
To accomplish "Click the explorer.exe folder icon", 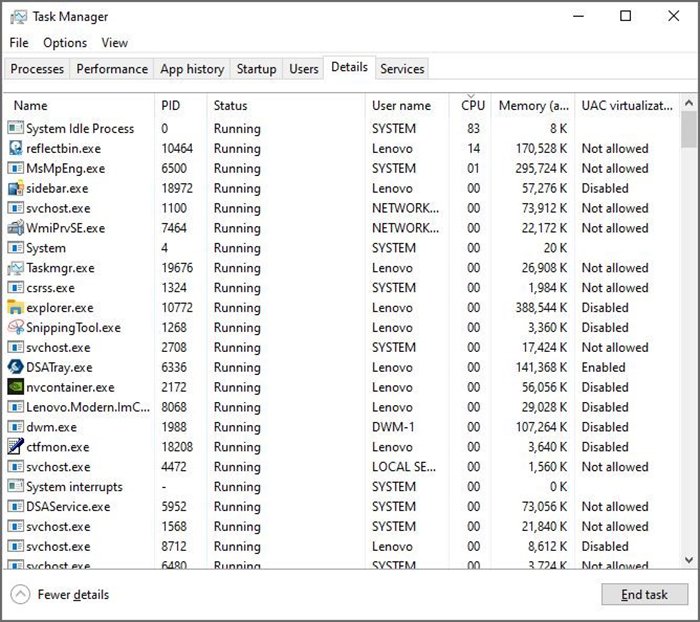I will coord(15,308).
